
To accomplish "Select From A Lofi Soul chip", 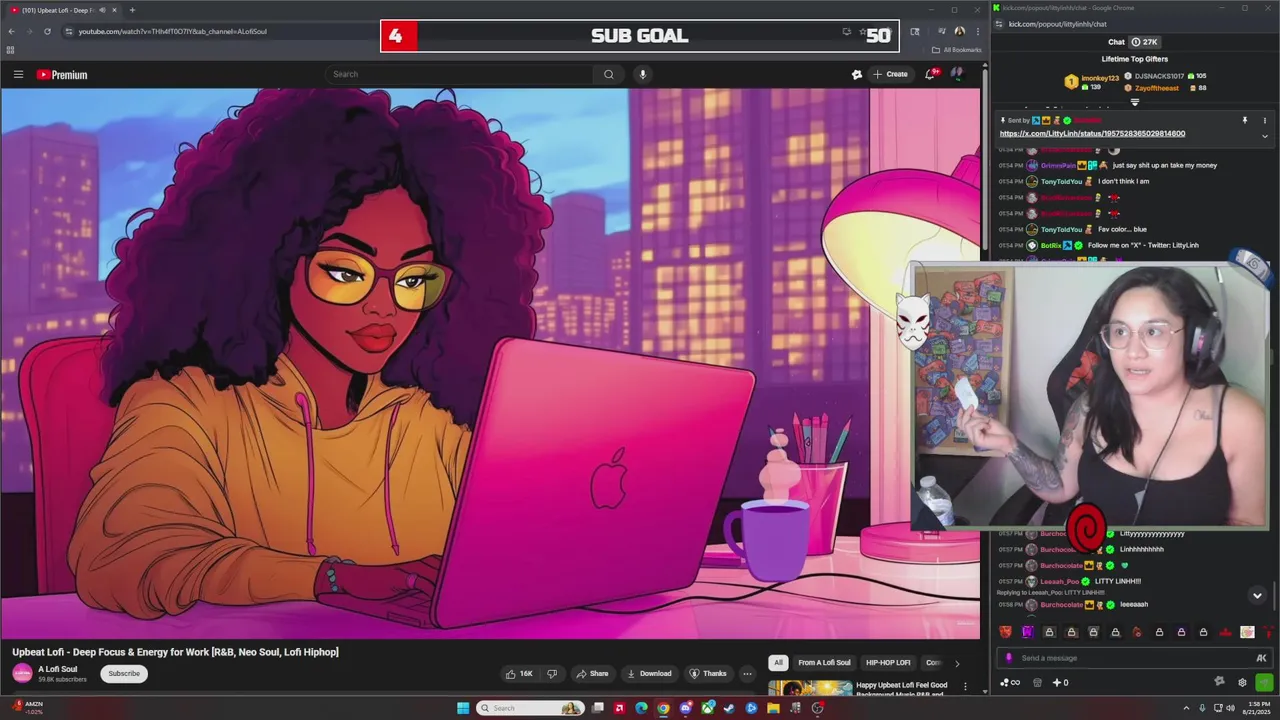I will tap(824, 663).
